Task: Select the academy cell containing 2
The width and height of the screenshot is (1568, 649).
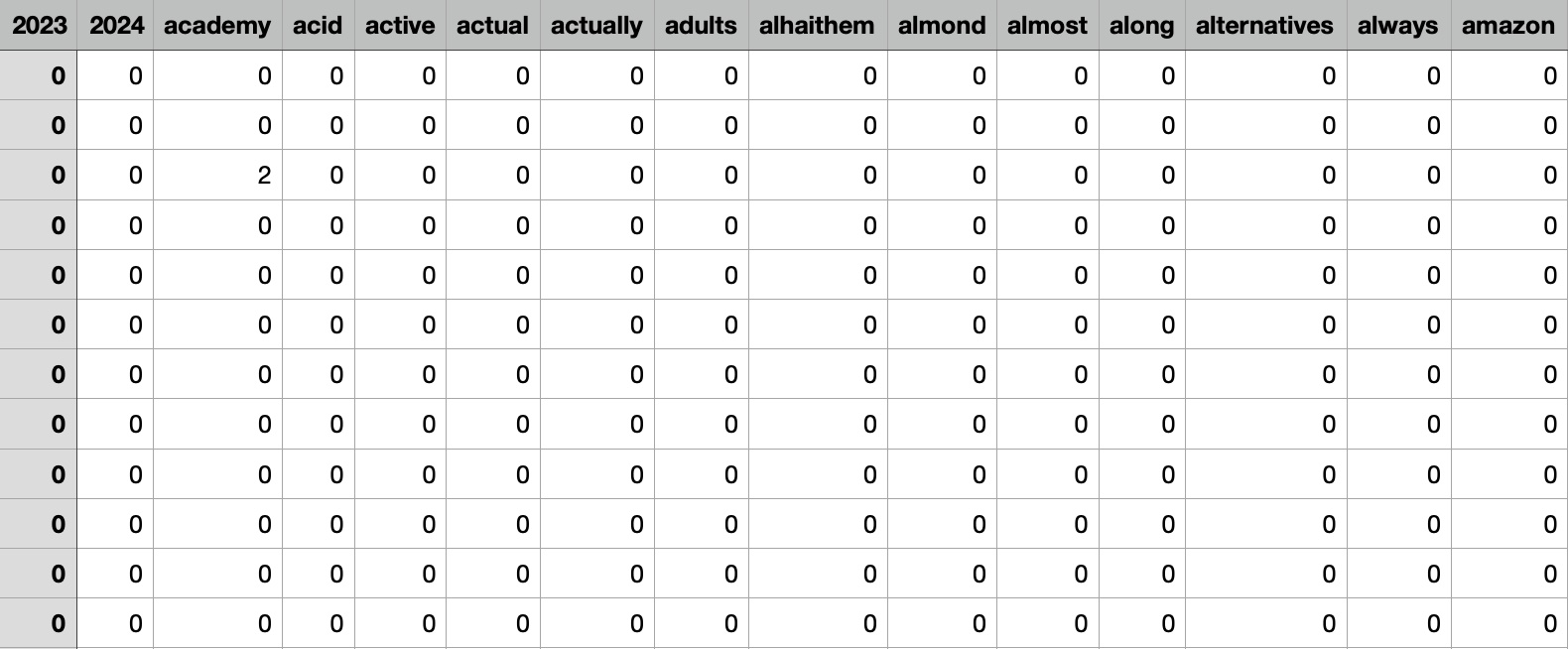Action: point(218,176)
